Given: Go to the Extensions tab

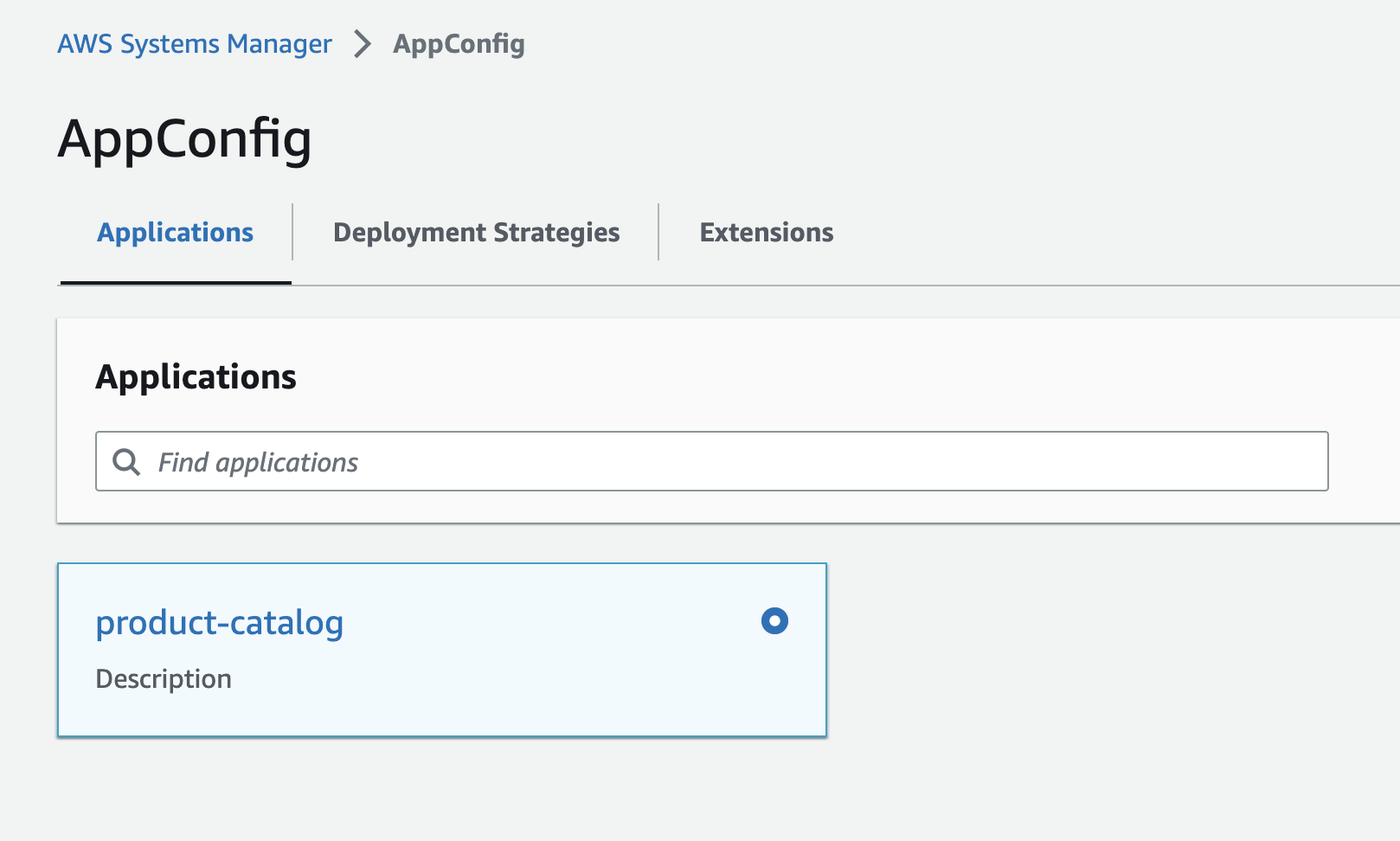Looking at the screenshot, I should pyautogui.click(x=766, y=233).
